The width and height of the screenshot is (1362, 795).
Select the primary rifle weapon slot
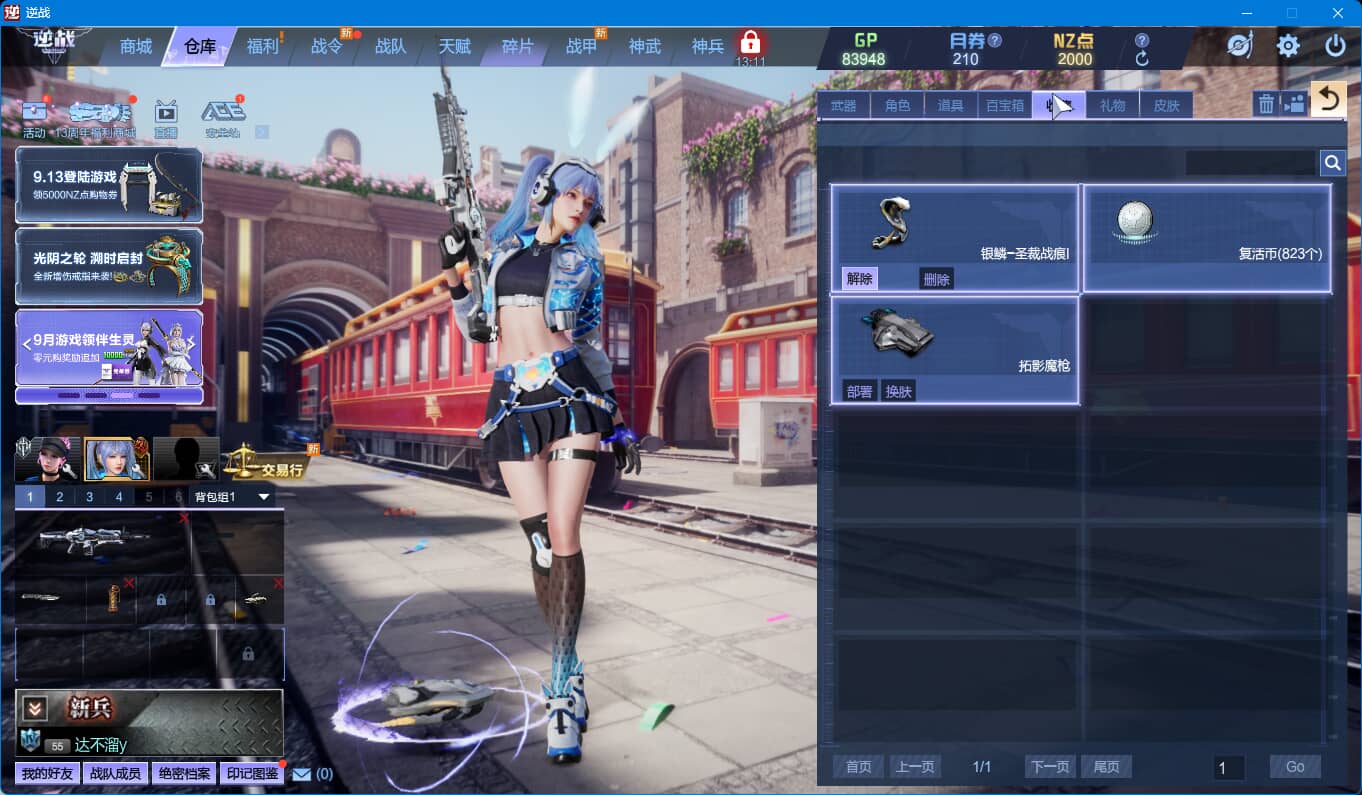pyautogui.click(x=102, y=541)
